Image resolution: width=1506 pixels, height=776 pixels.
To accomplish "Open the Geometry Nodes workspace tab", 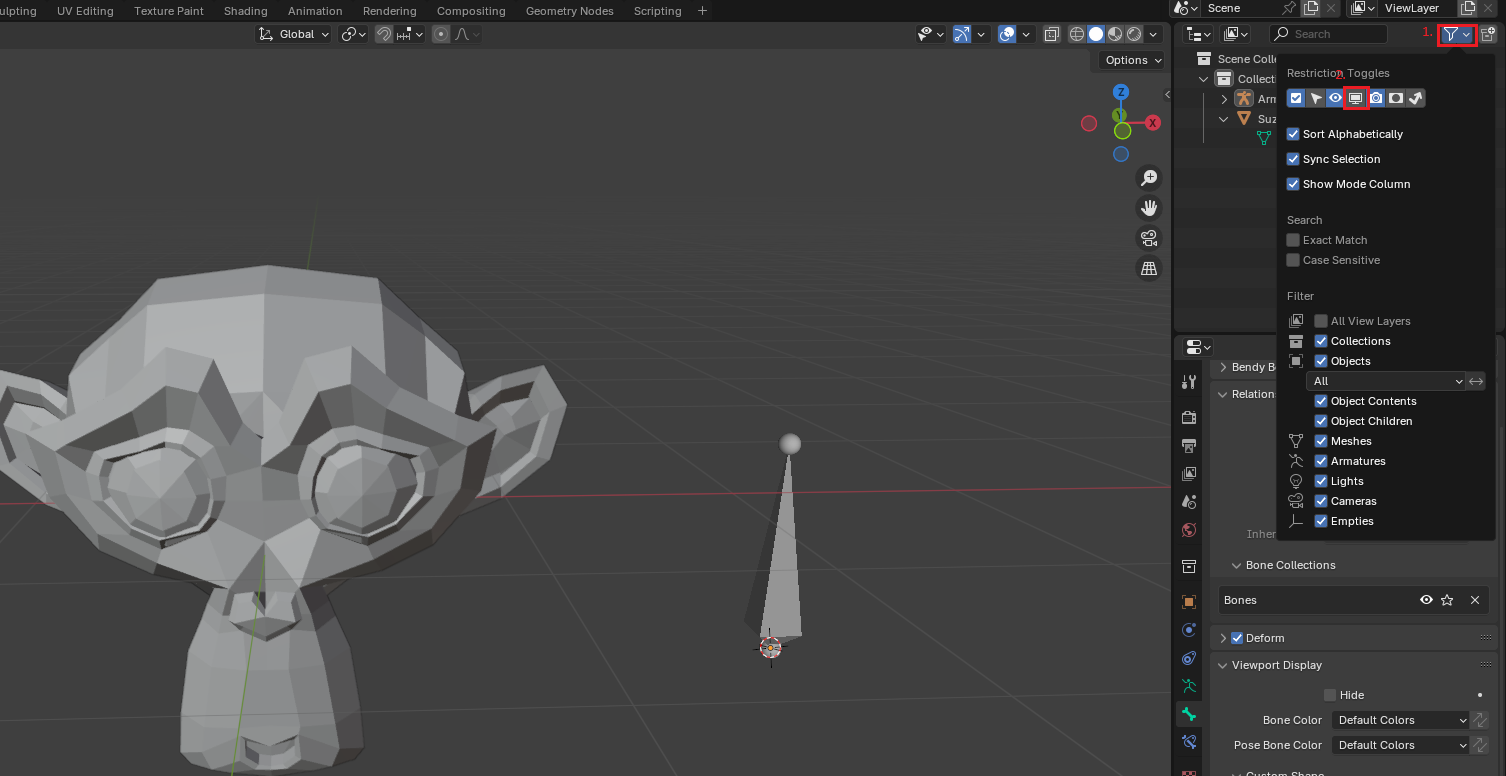I will 570,11.
